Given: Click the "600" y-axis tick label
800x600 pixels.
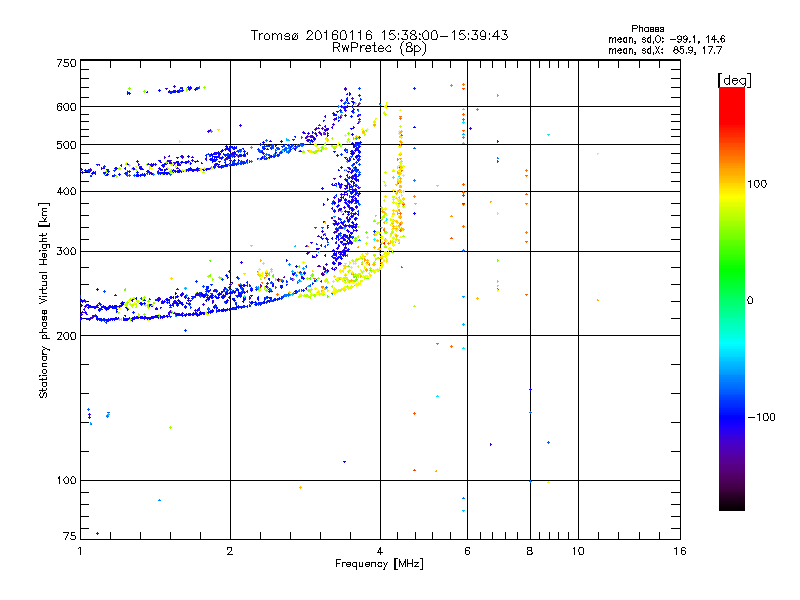Looking at the screenshot, I should (x=67, y=107).
